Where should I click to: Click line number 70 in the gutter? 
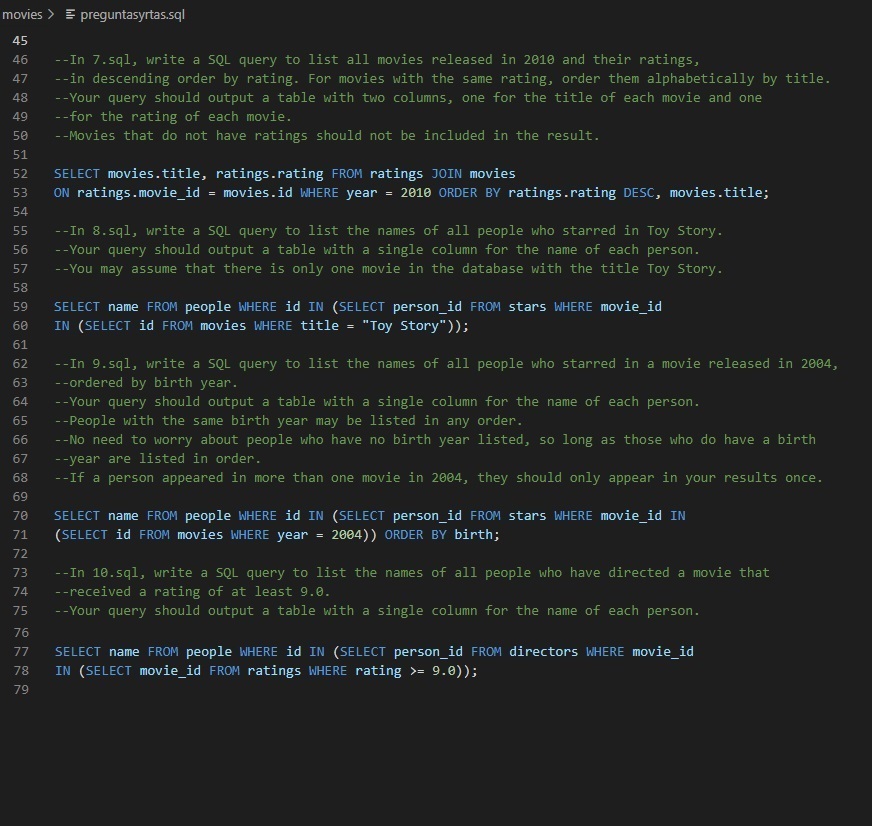[21, 516]
